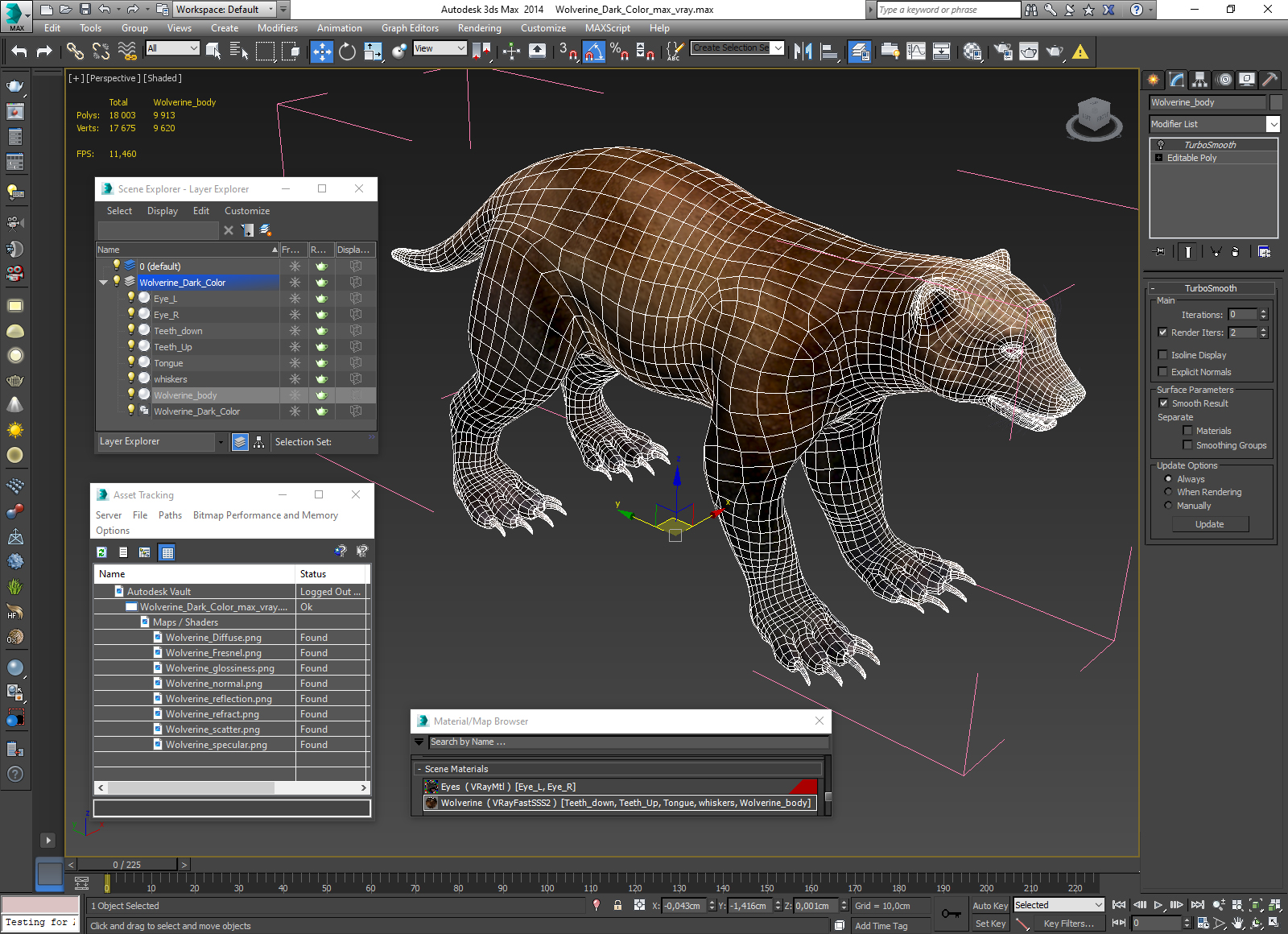The width and height of the screenshot is (1288, 934).
Task: Enable Separate by Smoothing Groups checkbox
Action: 1187,445
